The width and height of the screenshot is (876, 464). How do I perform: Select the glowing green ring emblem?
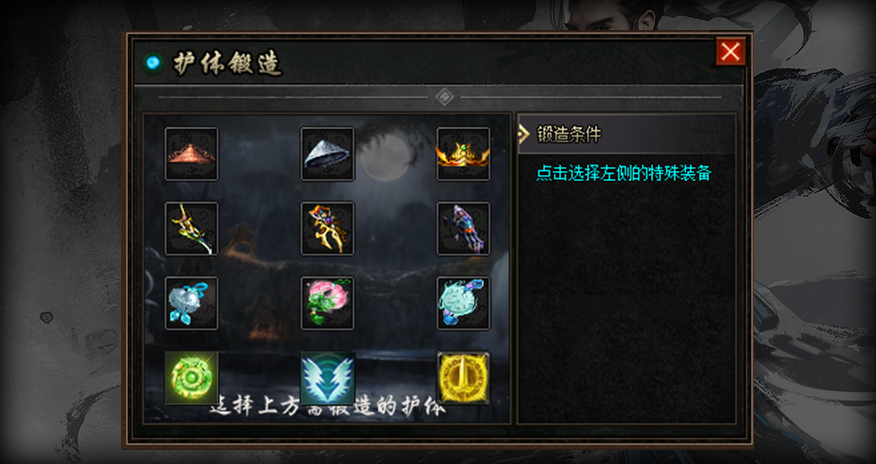click(x=192, y=378)
